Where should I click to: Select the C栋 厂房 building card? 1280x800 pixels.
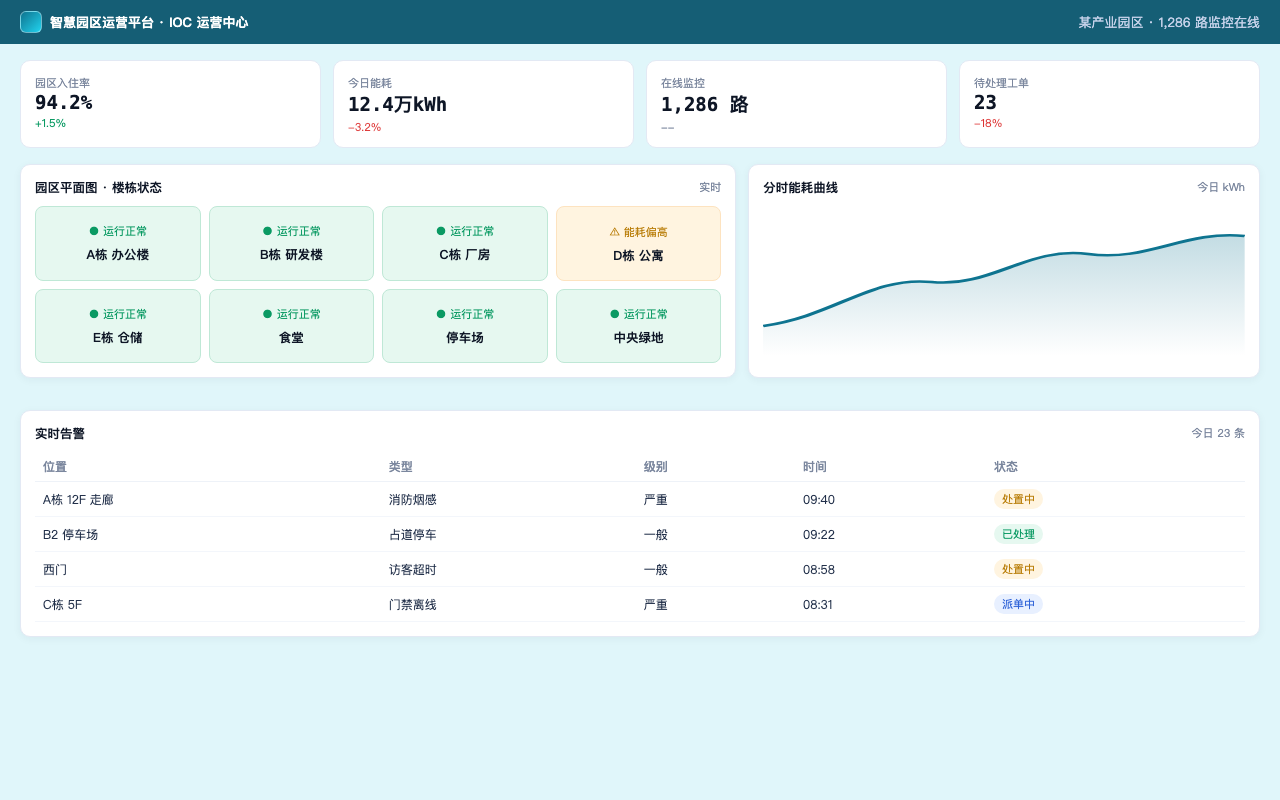point(465,243)
